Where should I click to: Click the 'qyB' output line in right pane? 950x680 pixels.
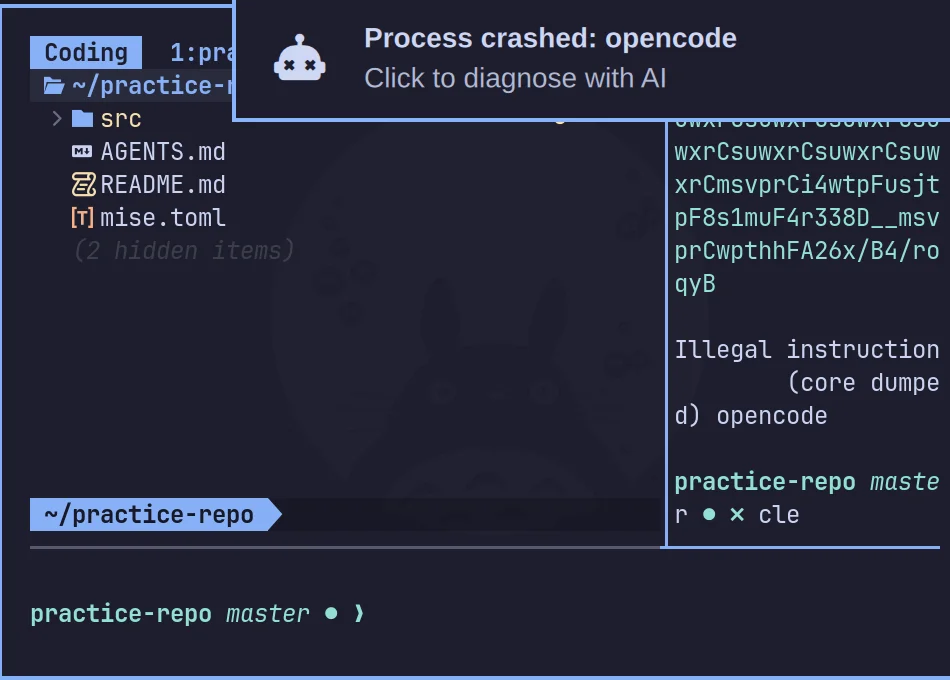(x=695, y=284)
